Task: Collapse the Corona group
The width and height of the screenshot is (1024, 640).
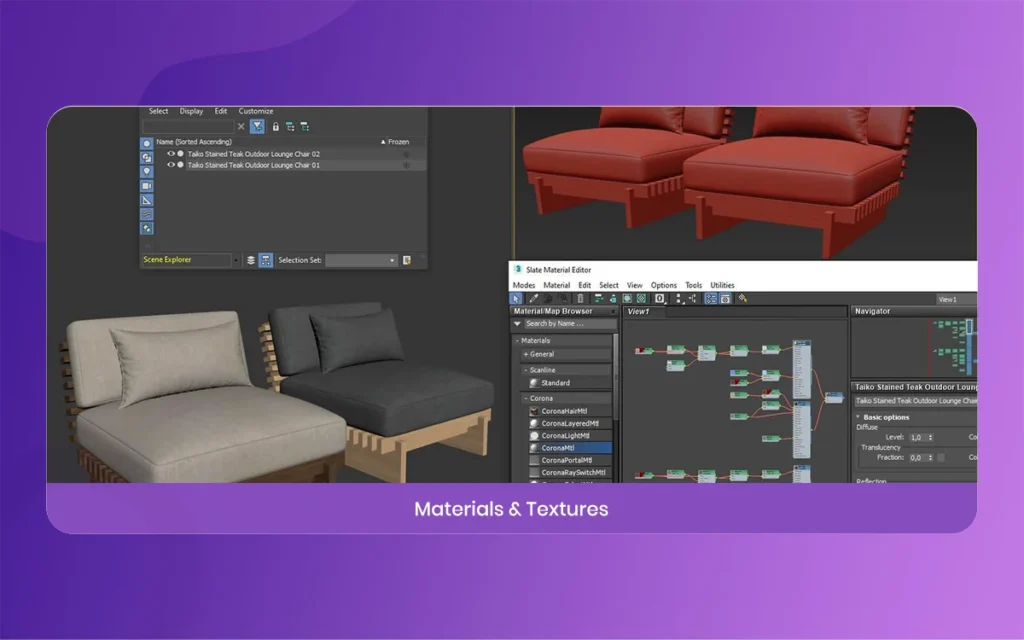Action: point(526,398)
